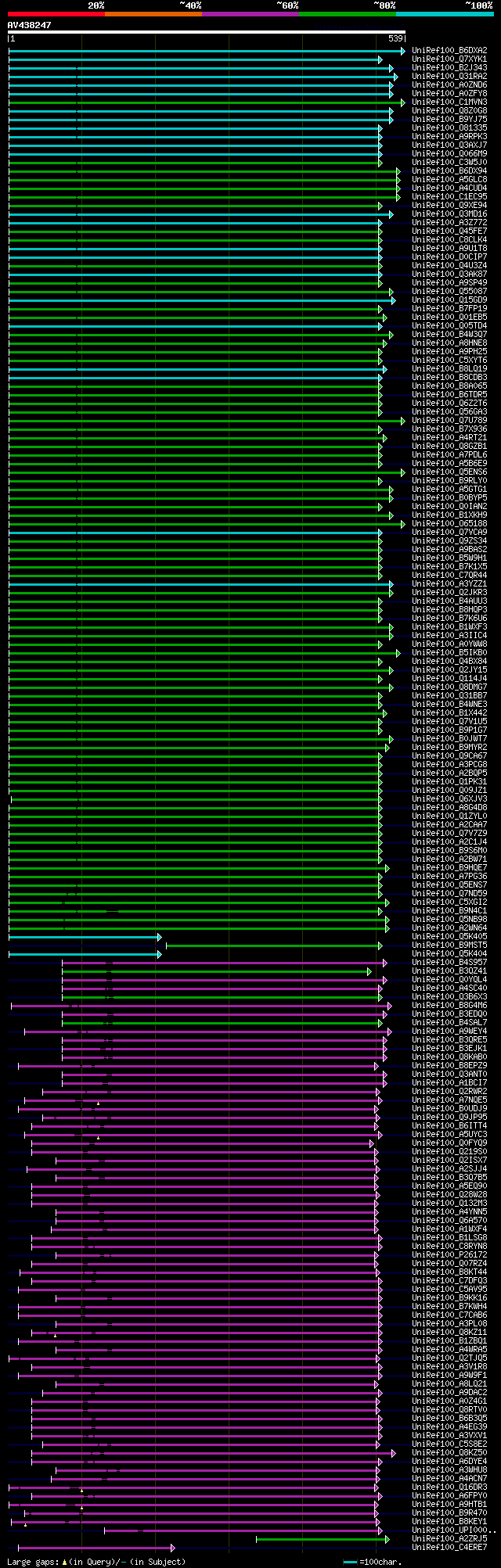Image resolution: width=501 pixels, height=1568 pixels.
Task: Select label UniRef100_Q3MD16
Action: tap(449, 214)
